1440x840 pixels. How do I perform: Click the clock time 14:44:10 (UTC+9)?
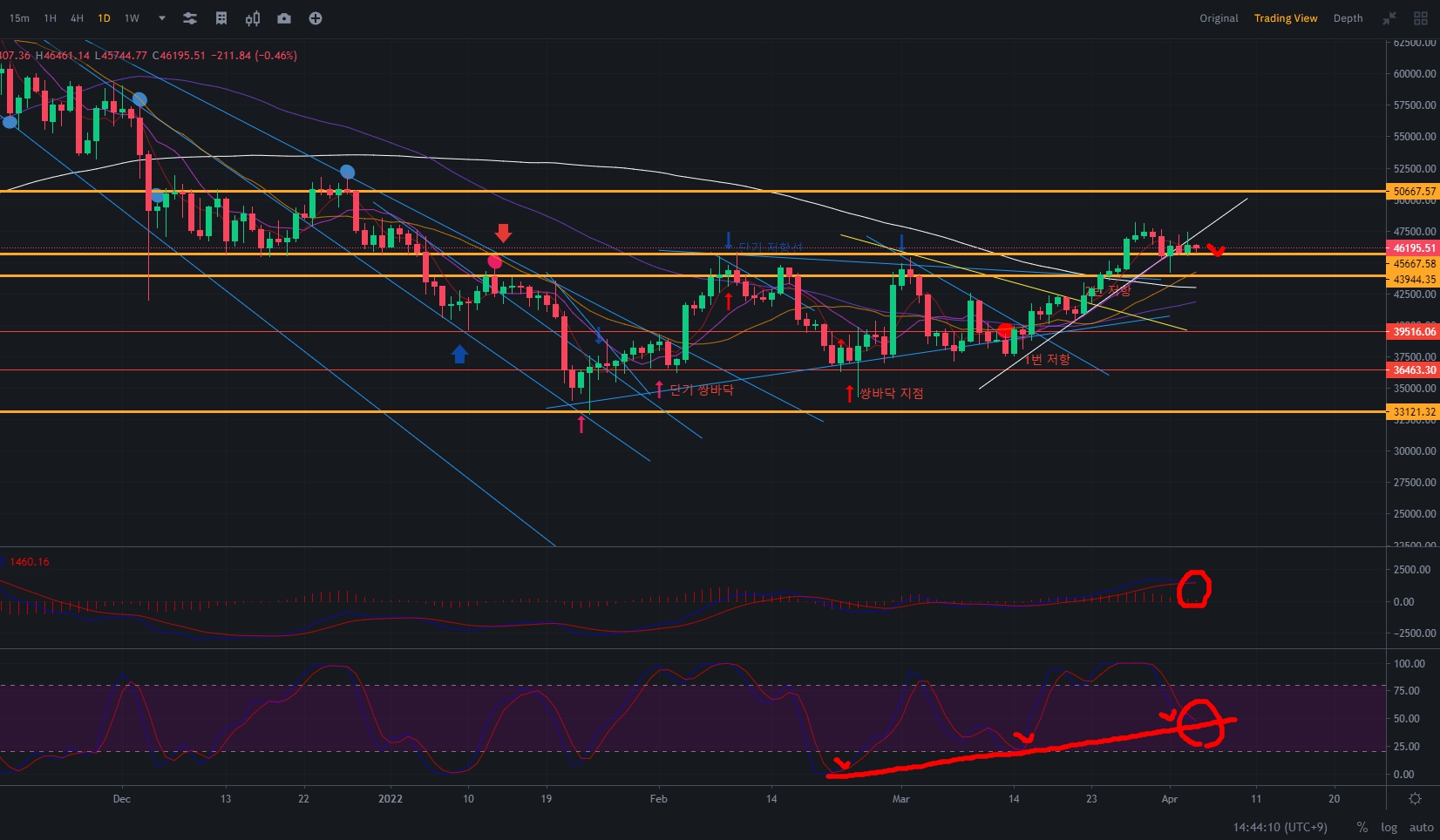(x=1280, y=827)
